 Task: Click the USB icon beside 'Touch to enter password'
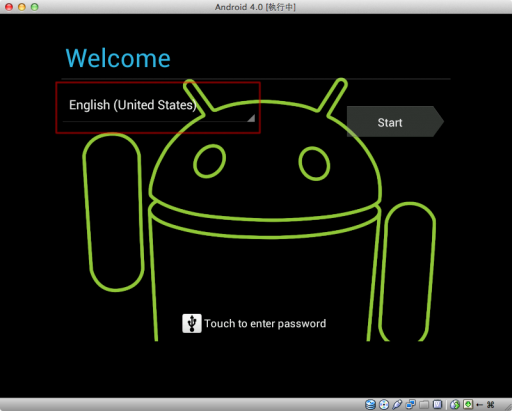[x=192, y=323]
